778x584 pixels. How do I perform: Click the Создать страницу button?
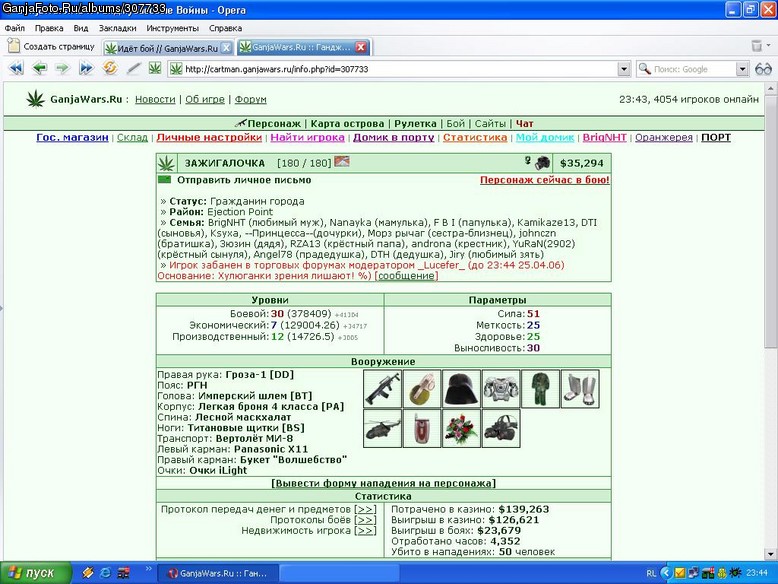click(x=51, y=46)
